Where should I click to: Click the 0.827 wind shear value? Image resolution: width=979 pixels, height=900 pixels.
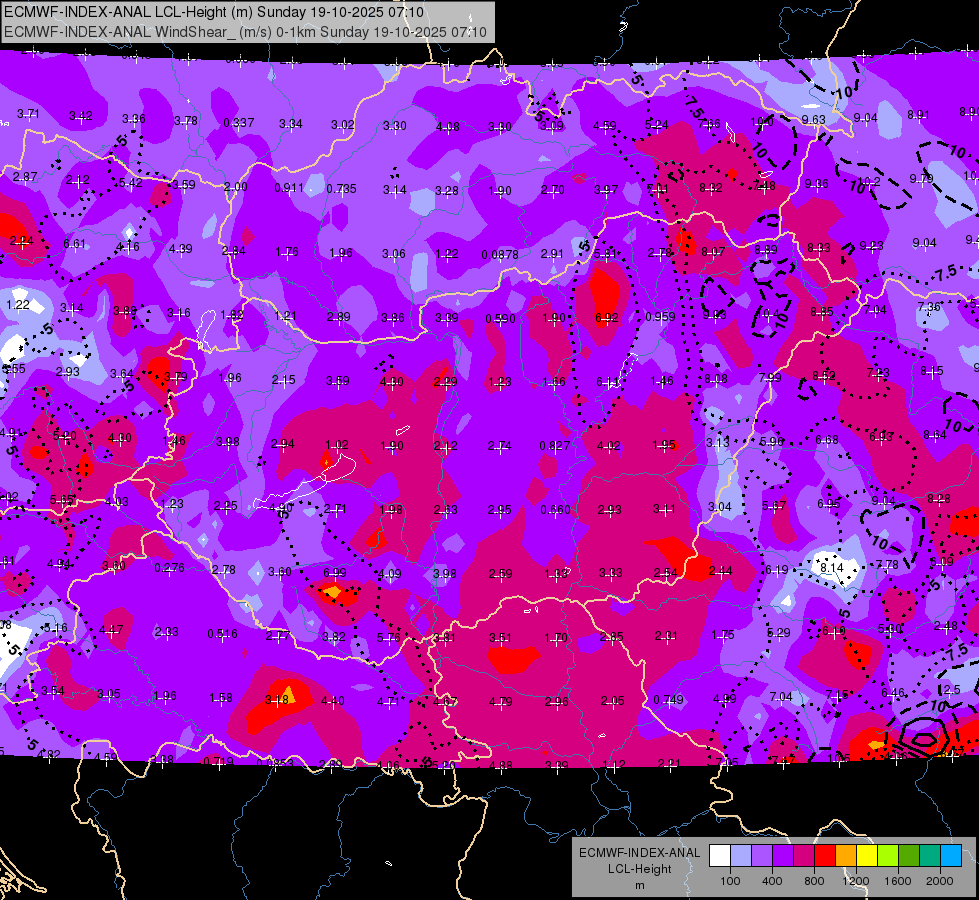554,445
